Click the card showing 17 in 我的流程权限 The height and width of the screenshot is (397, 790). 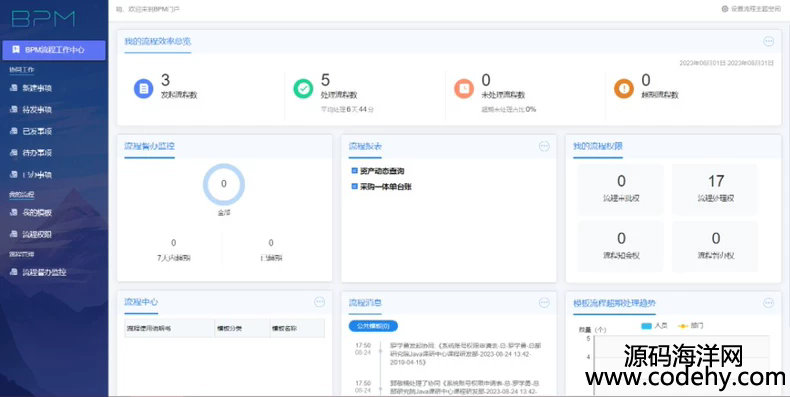tap(715, 189)
